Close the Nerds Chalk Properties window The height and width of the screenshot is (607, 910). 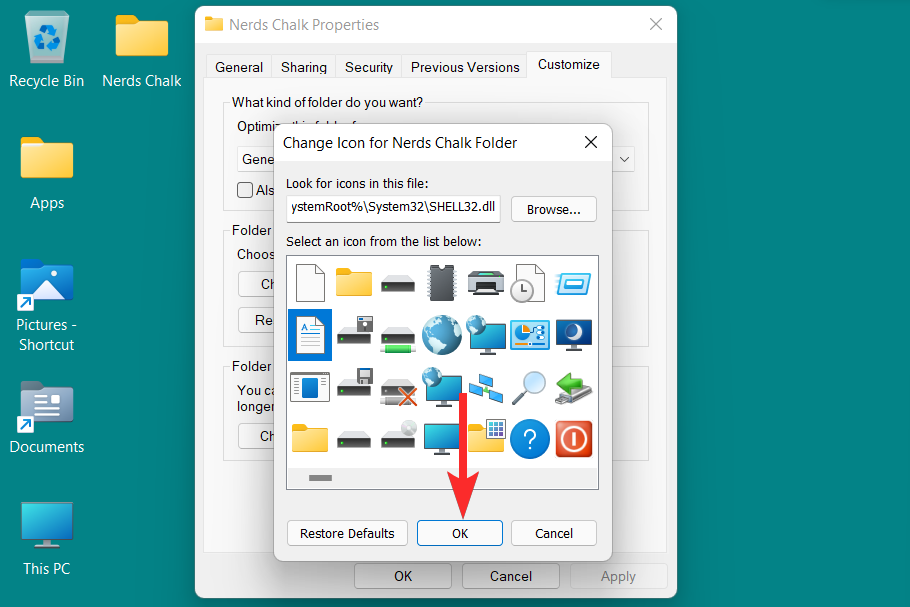pos(656,24)
